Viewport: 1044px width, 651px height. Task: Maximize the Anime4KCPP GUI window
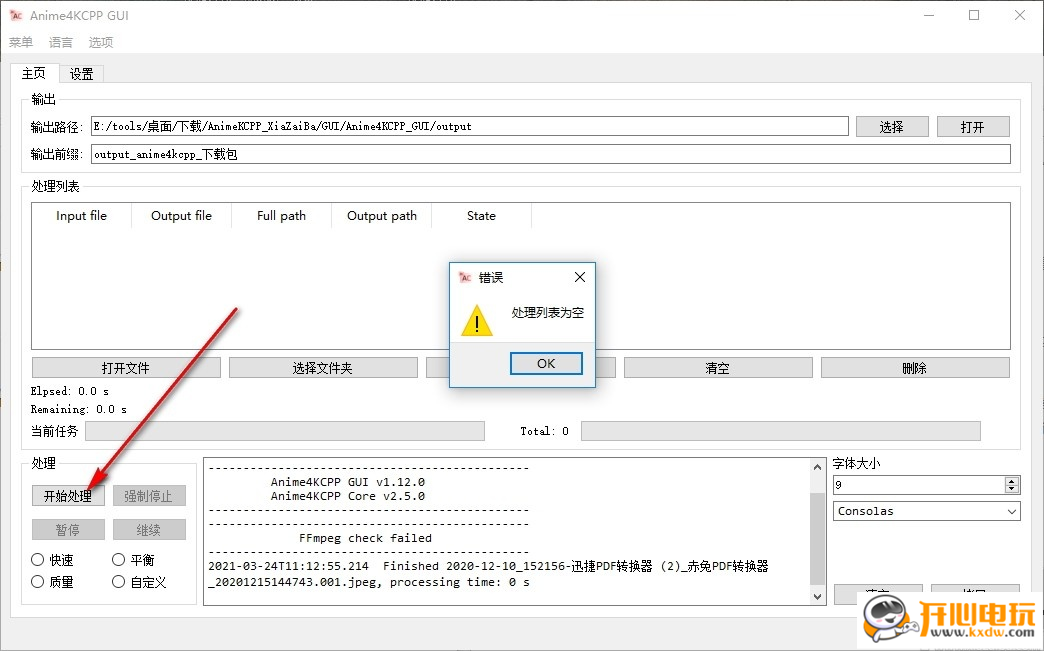(x=974, y=15)
